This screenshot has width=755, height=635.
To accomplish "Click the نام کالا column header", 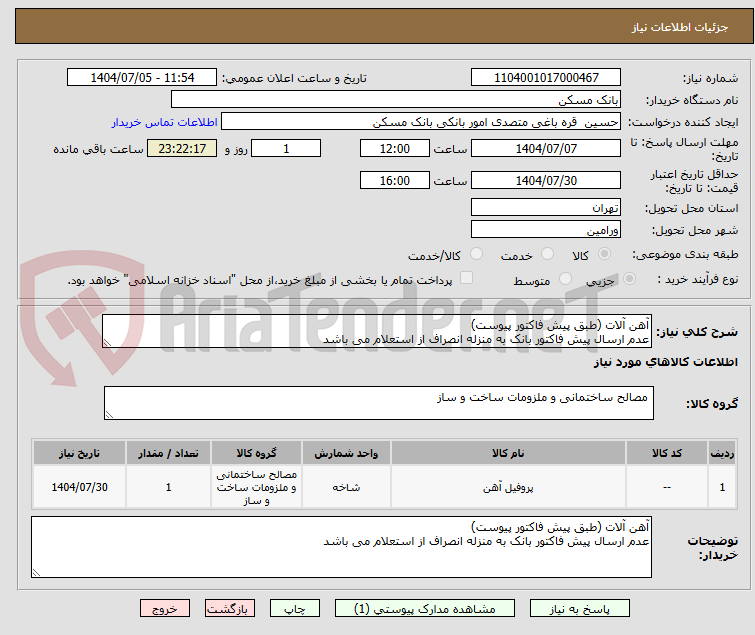I will coord(508,453).
